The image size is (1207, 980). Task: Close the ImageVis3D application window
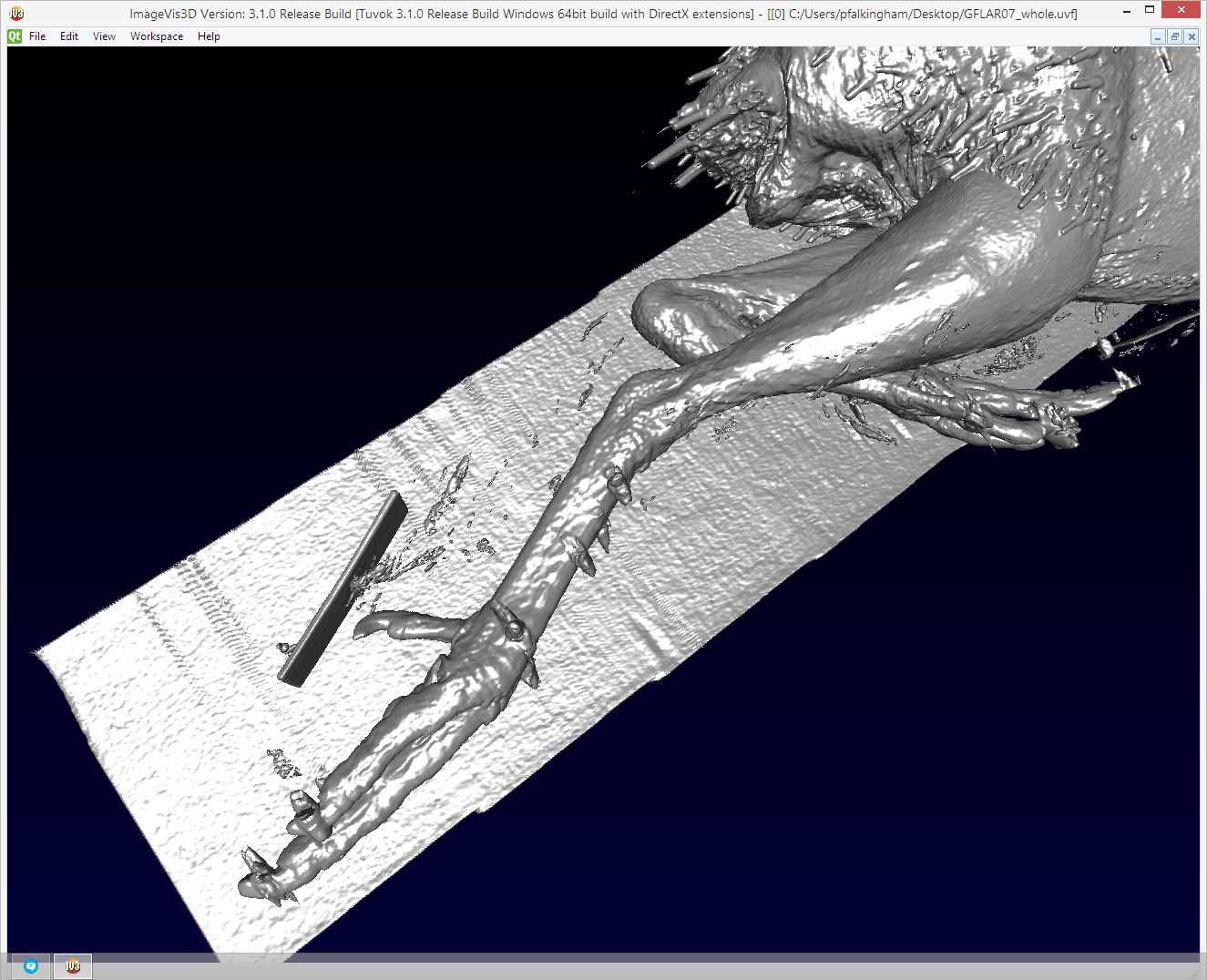(1183, 11)
